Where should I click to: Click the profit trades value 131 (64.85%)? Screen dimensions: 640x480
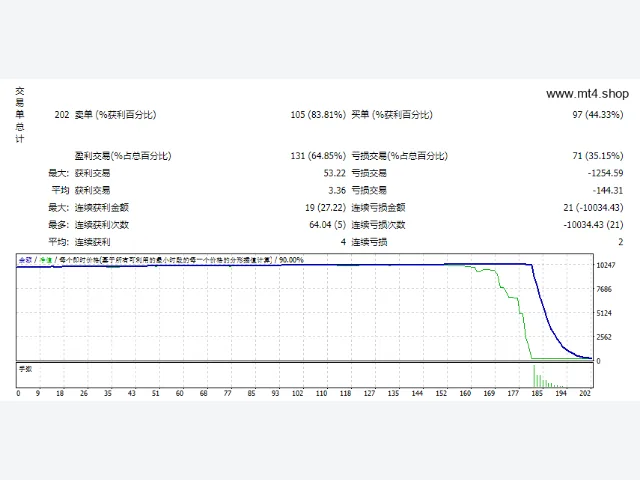(x=318, y=156)
